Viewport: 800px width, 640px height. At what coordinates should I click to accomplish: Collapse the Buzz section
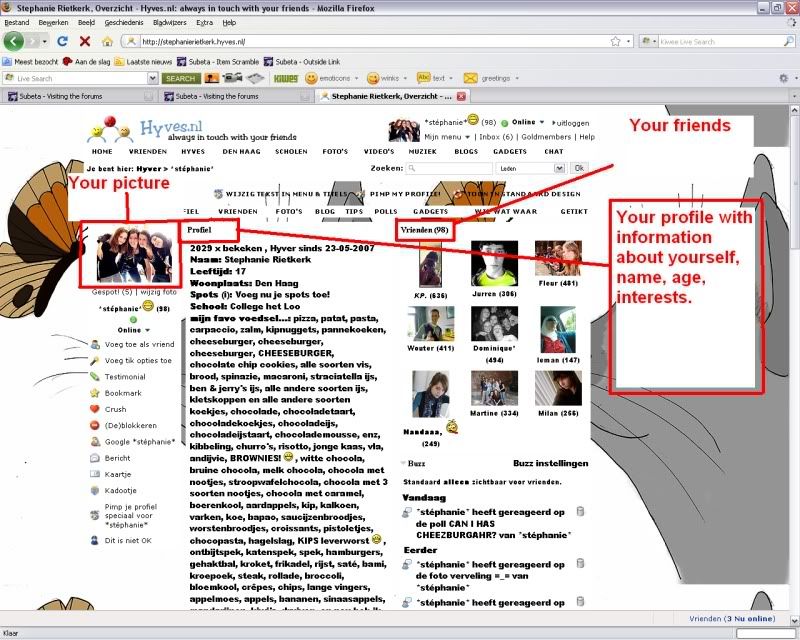tap(404, 464)
